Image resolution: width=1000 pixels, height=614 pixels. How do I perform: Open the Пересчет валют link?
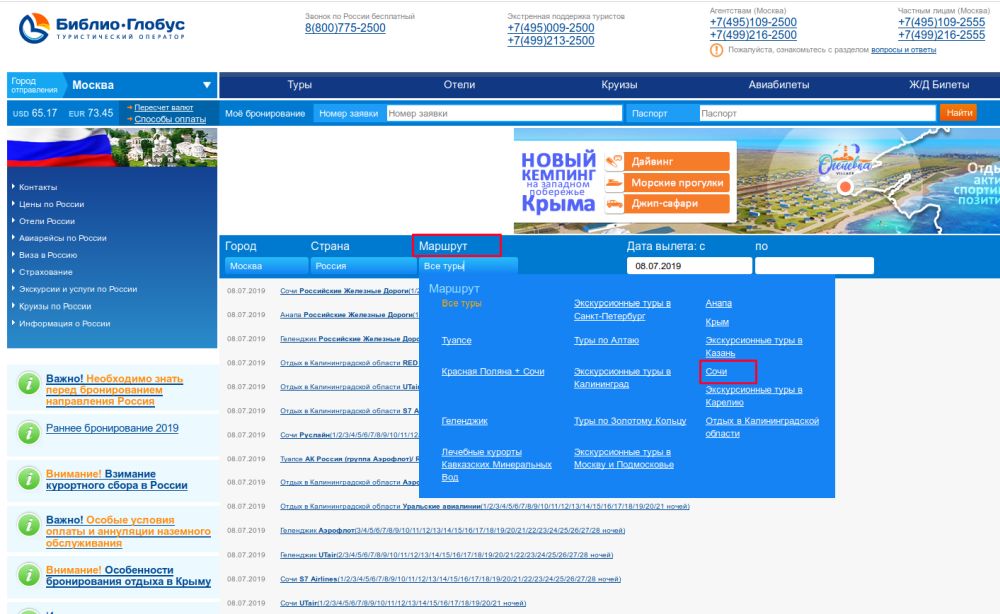coord(163,107)
